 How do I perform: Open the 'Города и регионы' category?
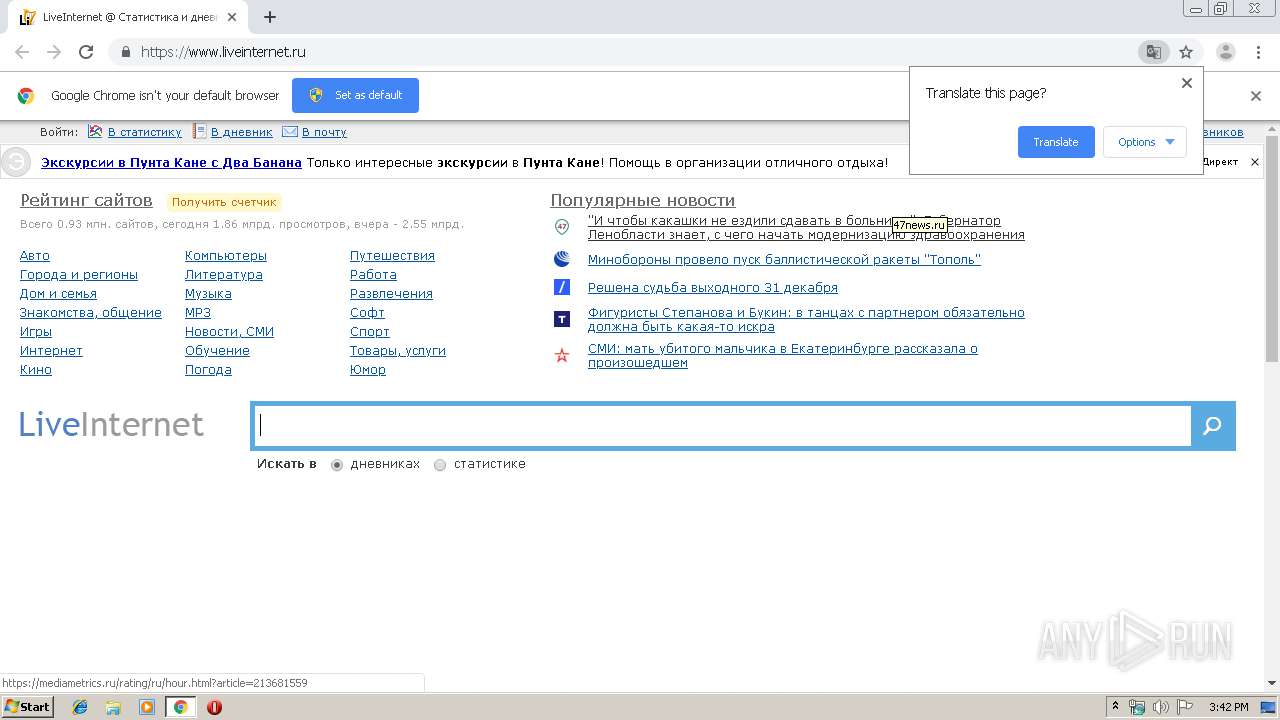coord(79,275)
